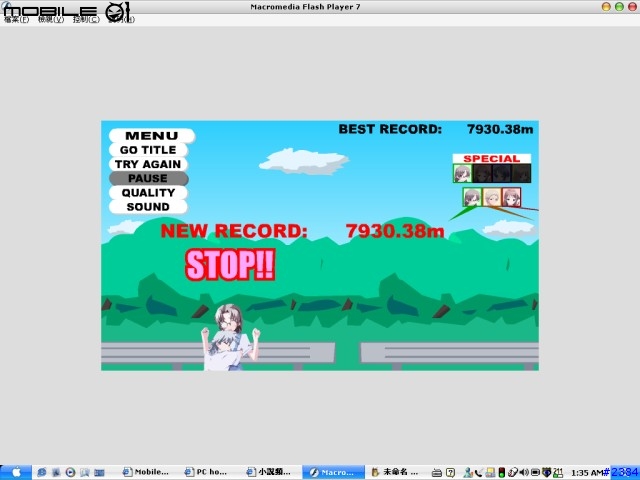Click the fourth darkened portrait under SPECIAL
640x480 pixels.
click(x=521, y=173)
